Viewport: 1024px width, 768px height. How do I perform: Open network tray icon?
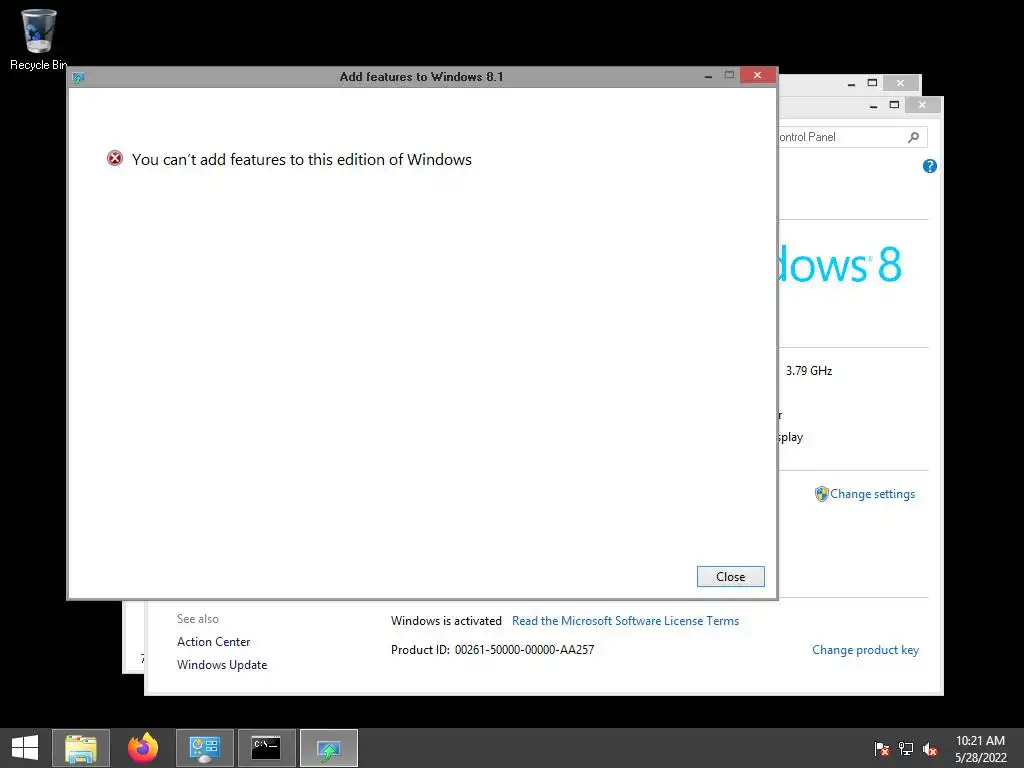(906, 748)
